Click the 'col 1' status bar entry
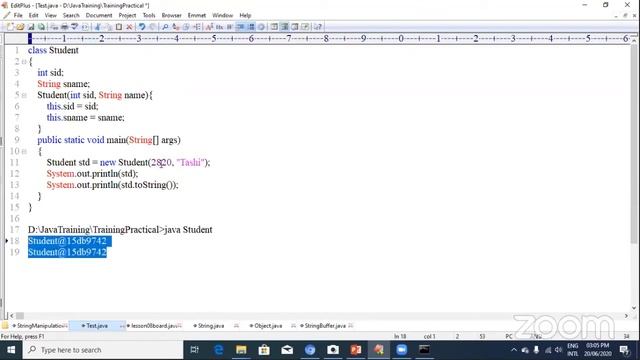The height and width of the screenshot is (360, 640). (x=429, y=336)
